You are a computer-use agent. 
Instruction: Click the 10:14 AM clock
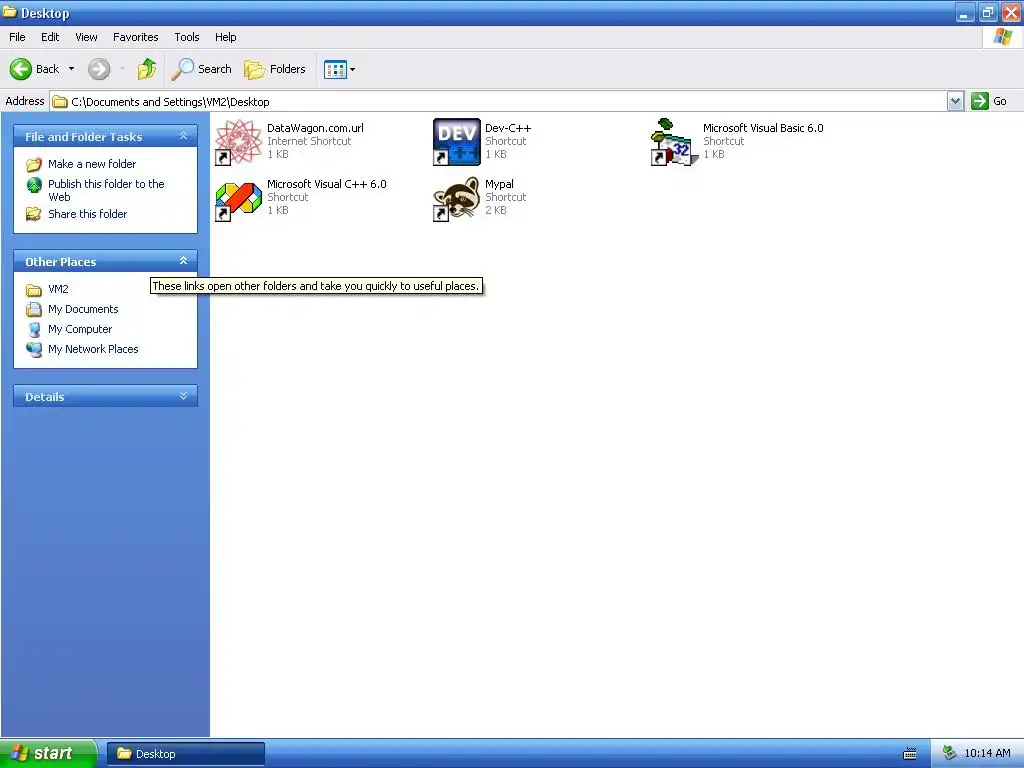point(987,754)
